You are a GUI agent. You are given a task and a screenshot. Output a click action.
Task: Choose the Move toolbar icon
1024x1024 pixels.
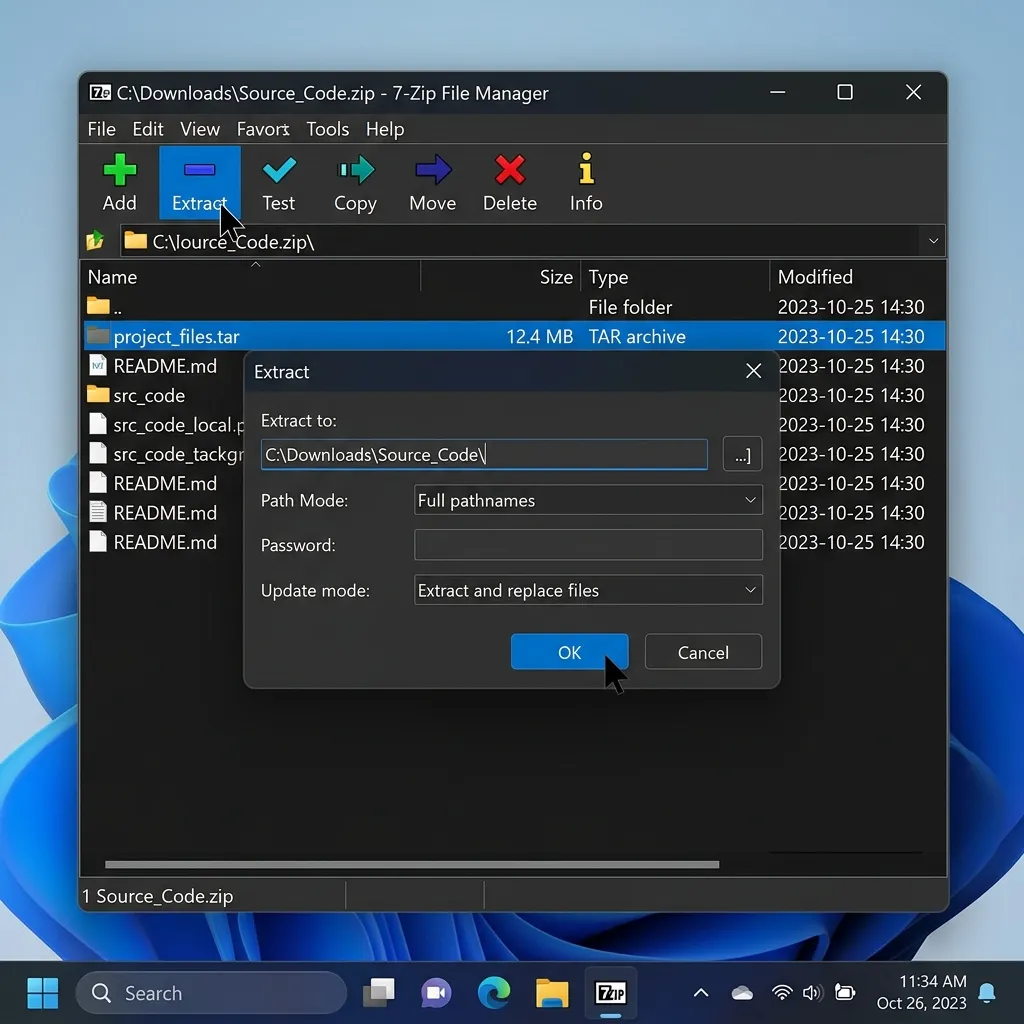432,170
